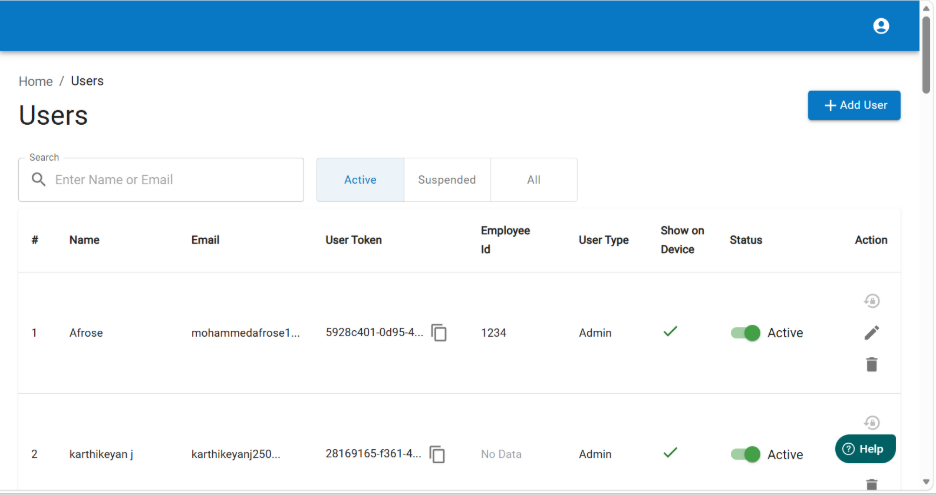Click the User Token column header

tap(353, 240)
